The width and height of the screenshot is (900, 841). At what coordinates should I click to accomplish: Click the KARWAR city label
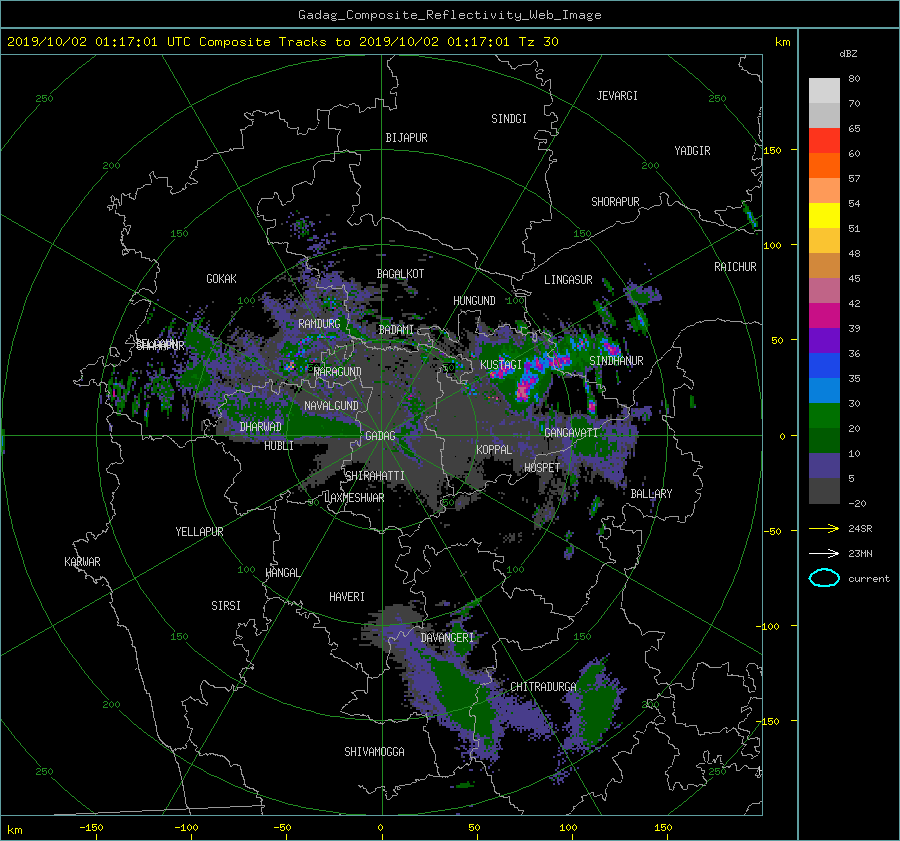82,561
